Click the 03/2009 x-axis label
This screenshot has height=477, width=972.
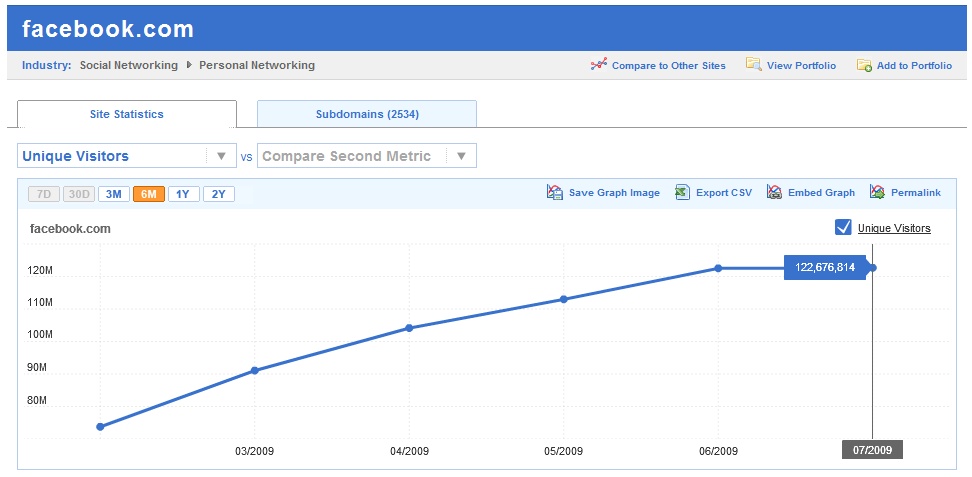click(x=254, y=451)
